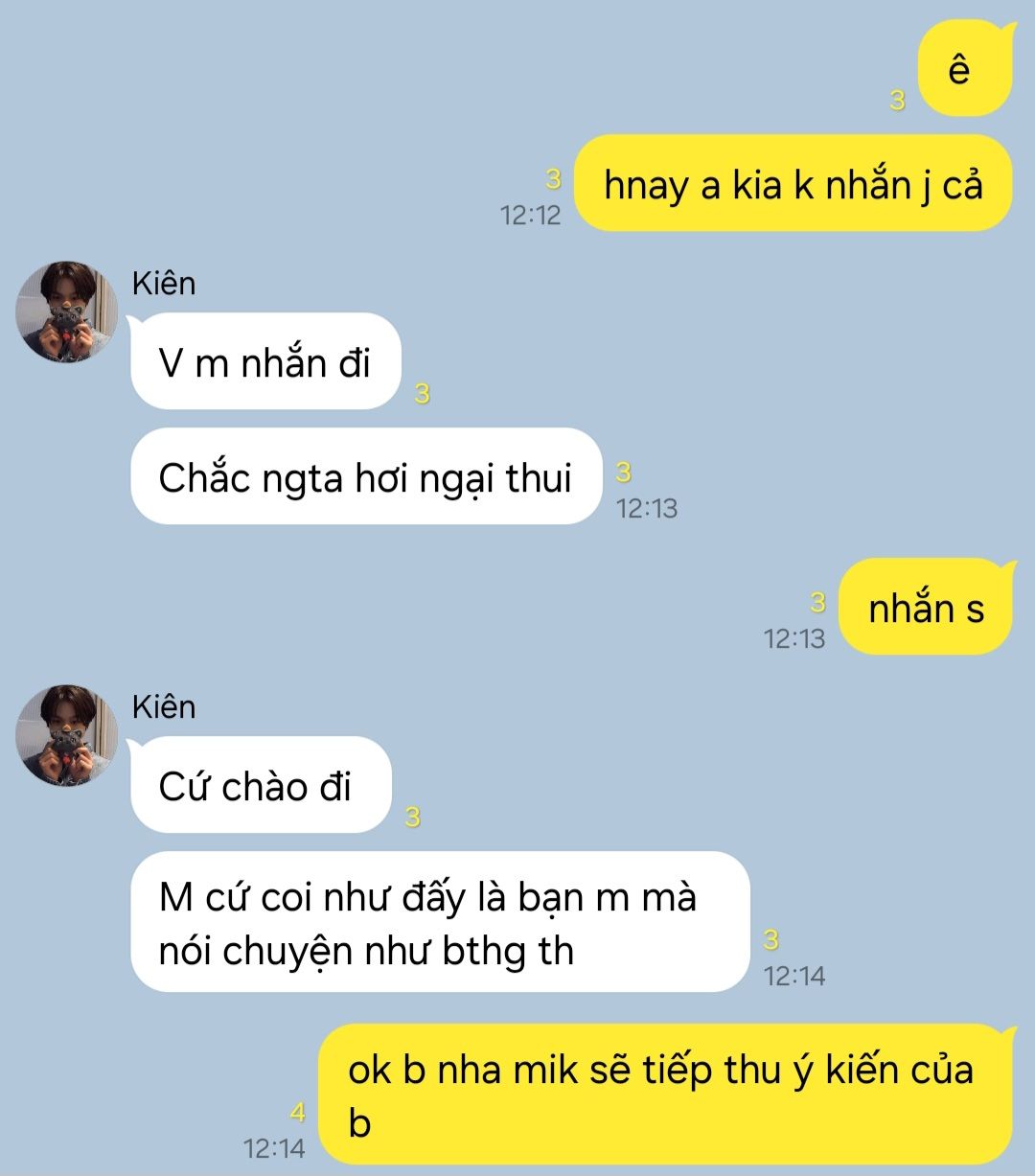The image size is (1035, 1176).
Task: Tap the 'Cứ chào đi' message bubble
Action: [x=261, y=785]
